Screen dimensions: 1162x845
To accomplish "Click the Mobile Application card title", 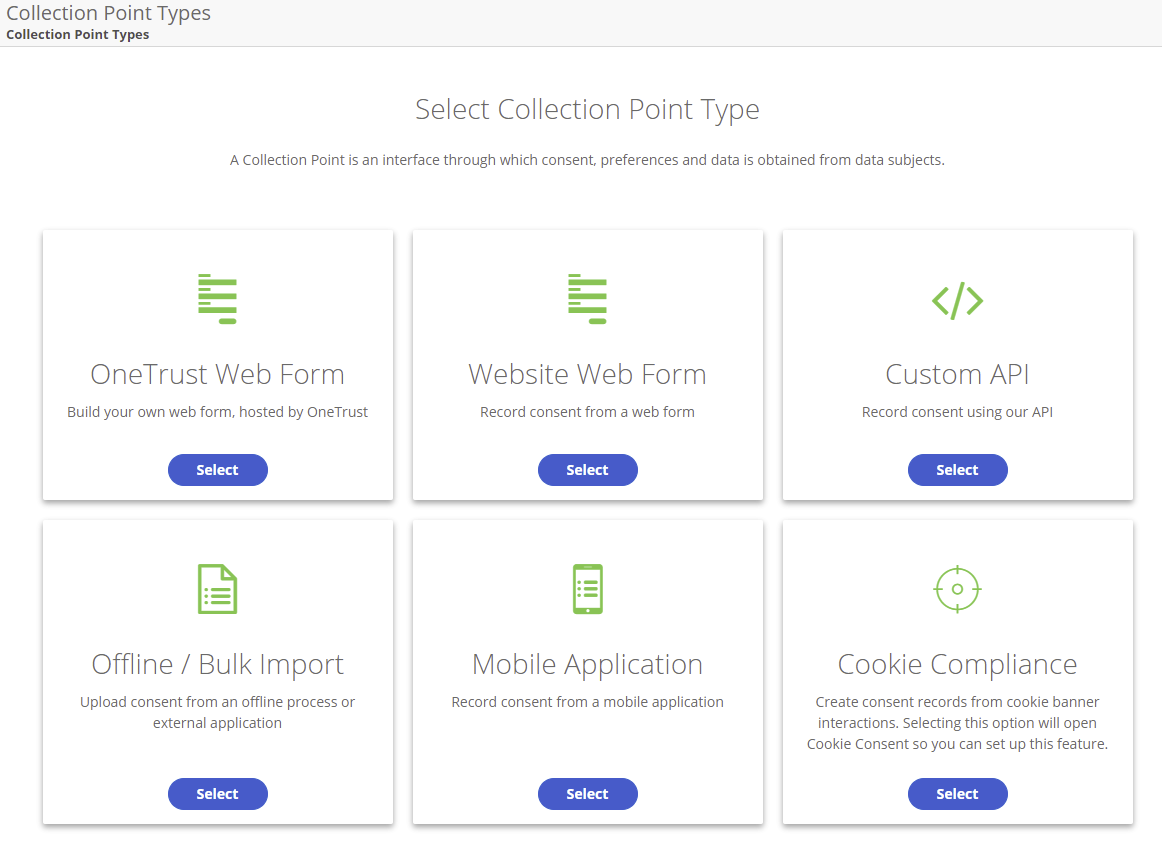I will tap(587, 664).
